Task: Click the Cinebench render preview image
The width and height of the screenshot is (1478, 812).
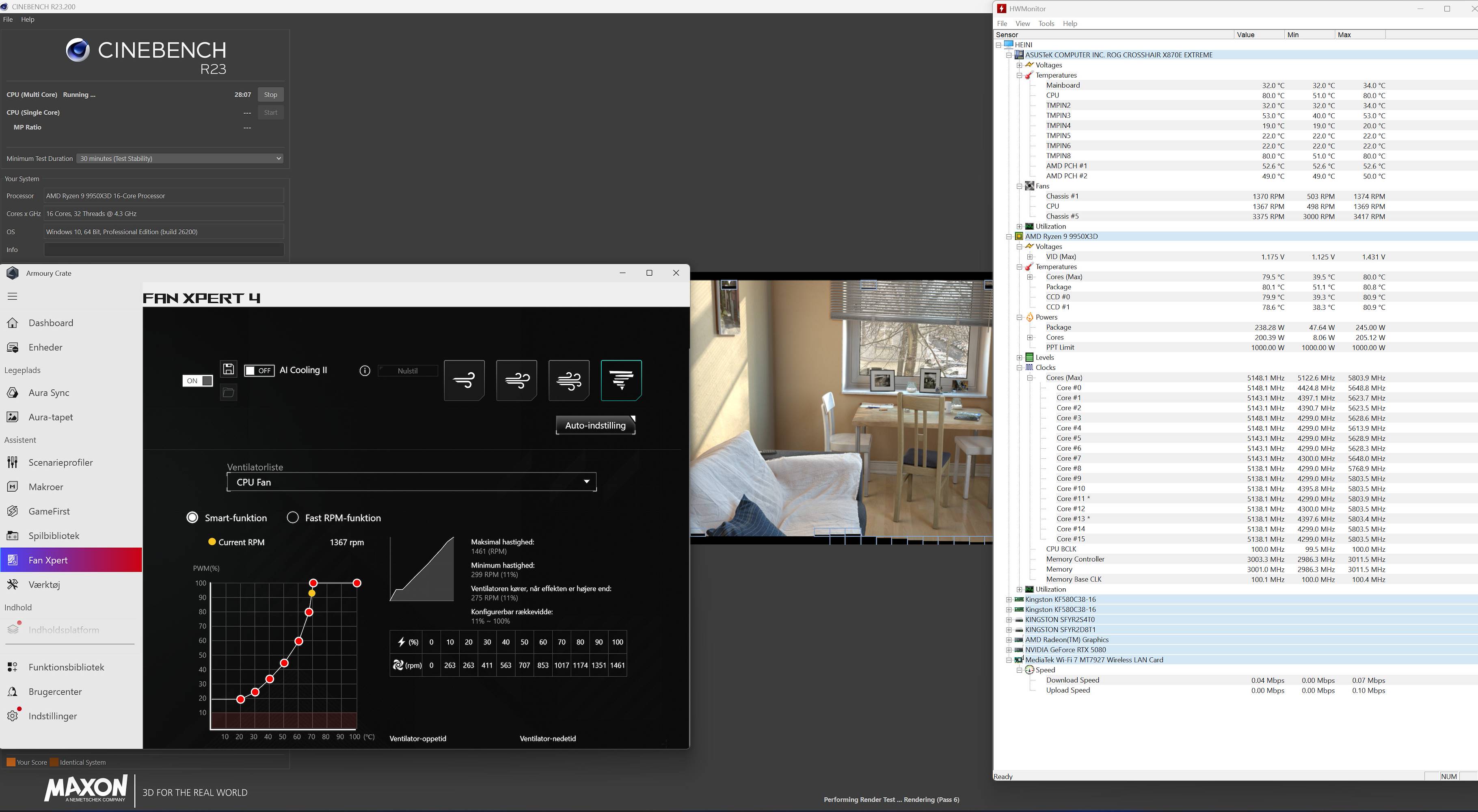Action: [x=841, y=408]
